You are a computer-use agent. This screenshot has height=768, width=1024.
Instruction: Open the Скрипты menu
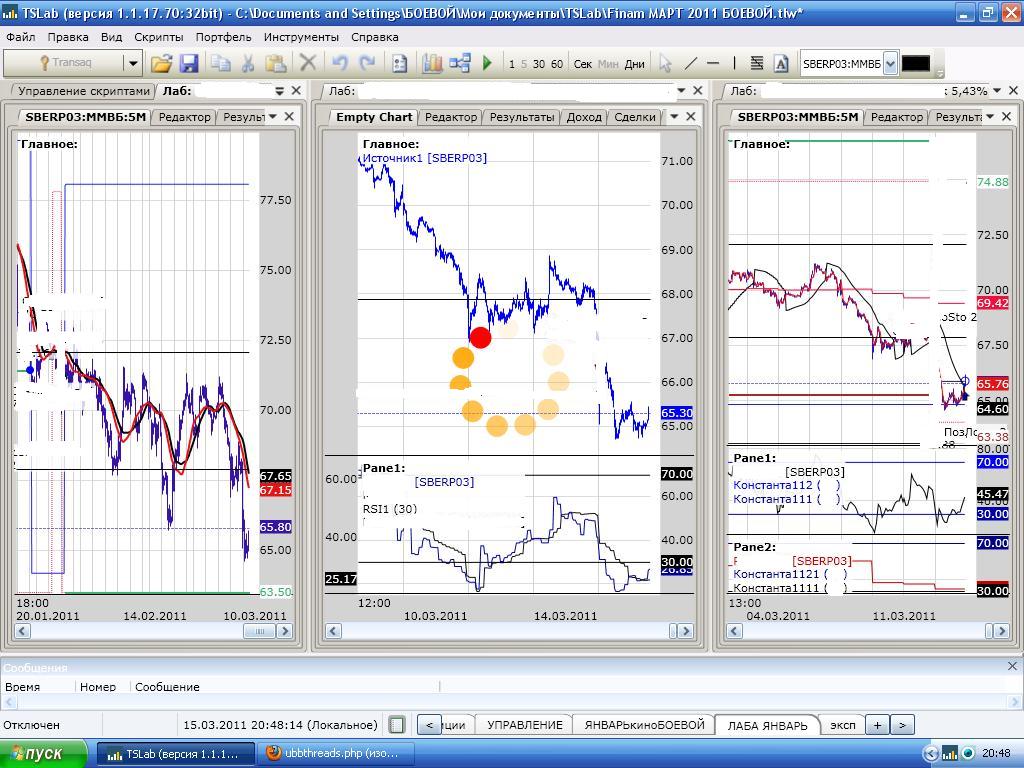[158, 37]
